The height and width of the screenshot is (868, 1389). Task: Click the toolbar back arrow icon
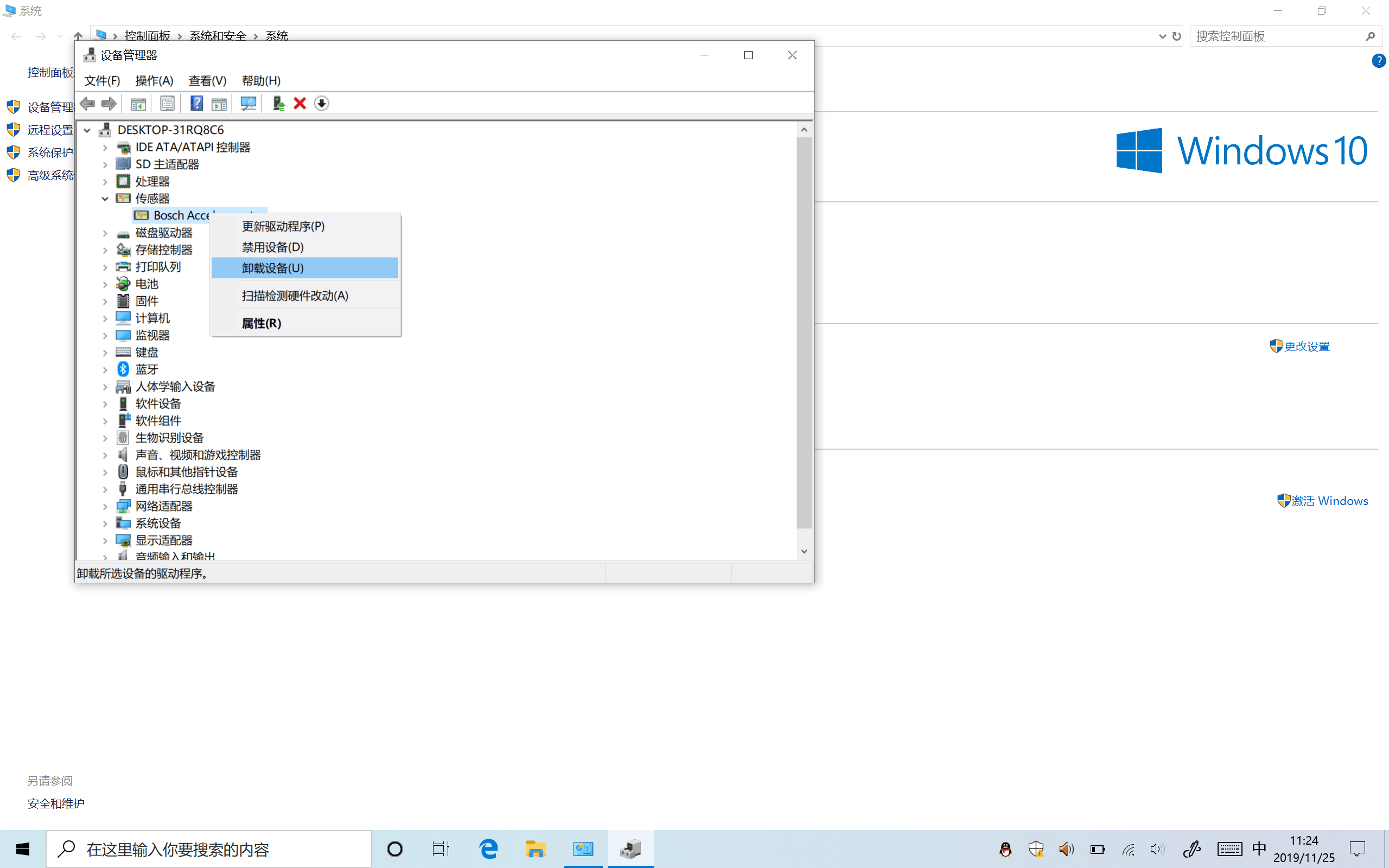(x=87, y=103)
